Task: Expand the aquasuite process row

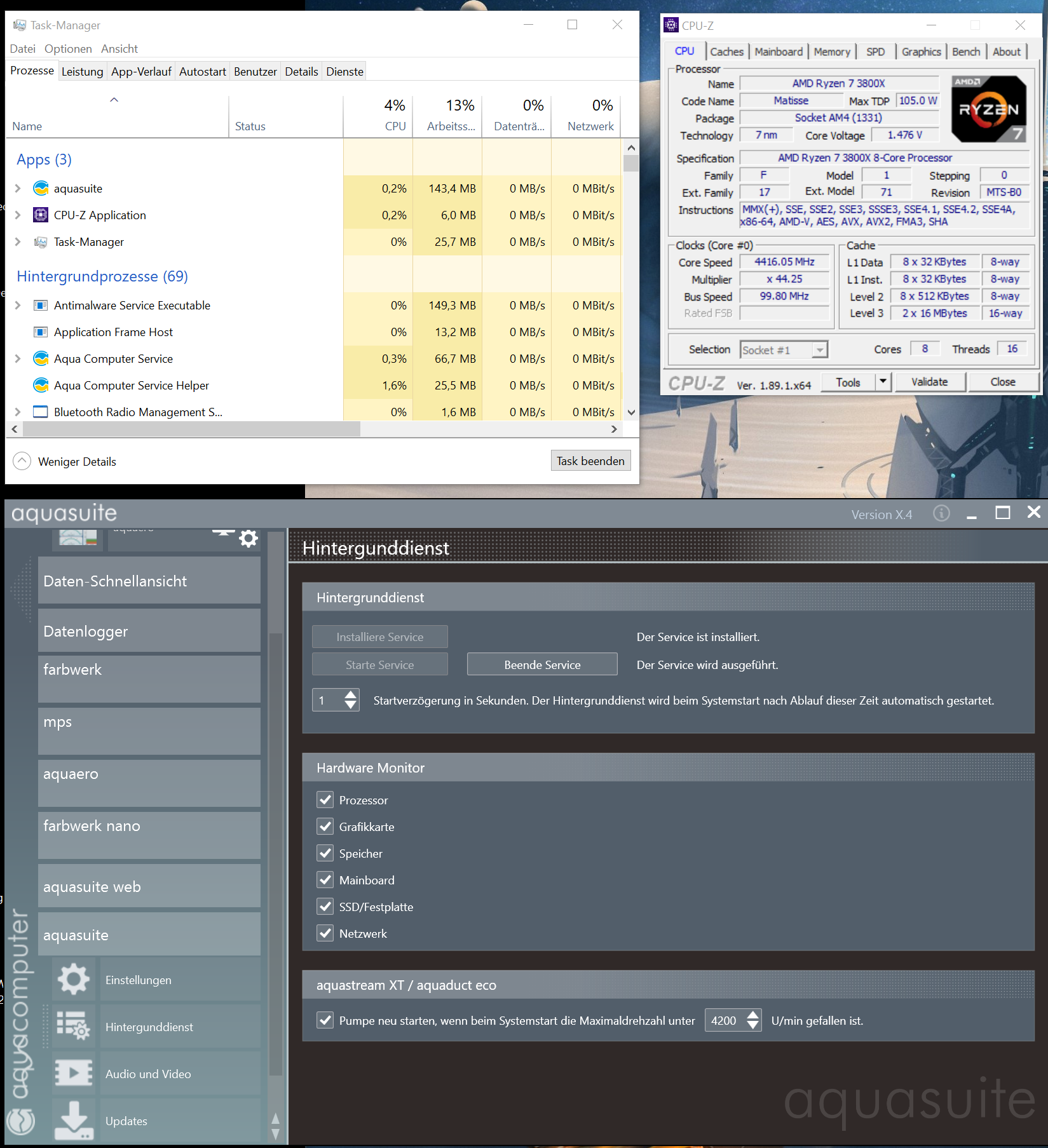Action: (18, 189)
